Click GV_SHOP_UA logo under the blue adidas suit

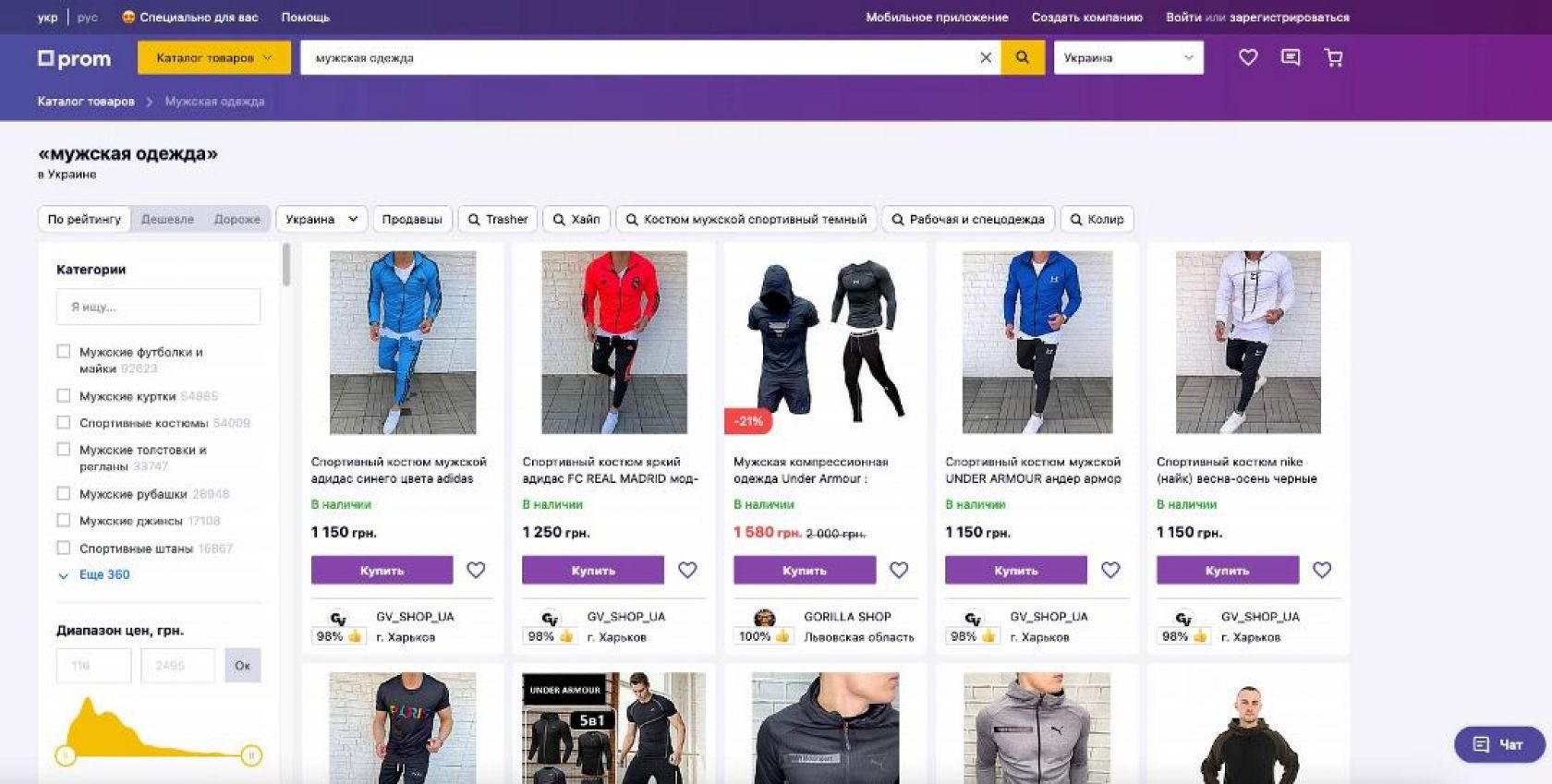(338, 618)
